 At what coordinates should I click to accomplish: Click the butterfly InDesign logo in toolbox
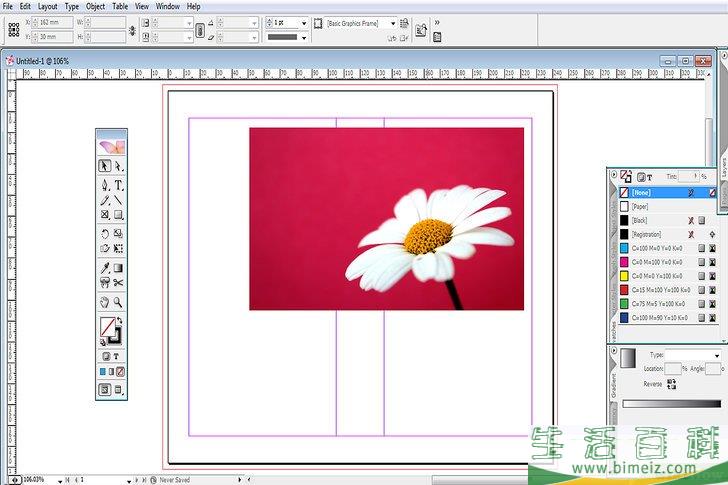pyautogui.click(x=111, y=147)
